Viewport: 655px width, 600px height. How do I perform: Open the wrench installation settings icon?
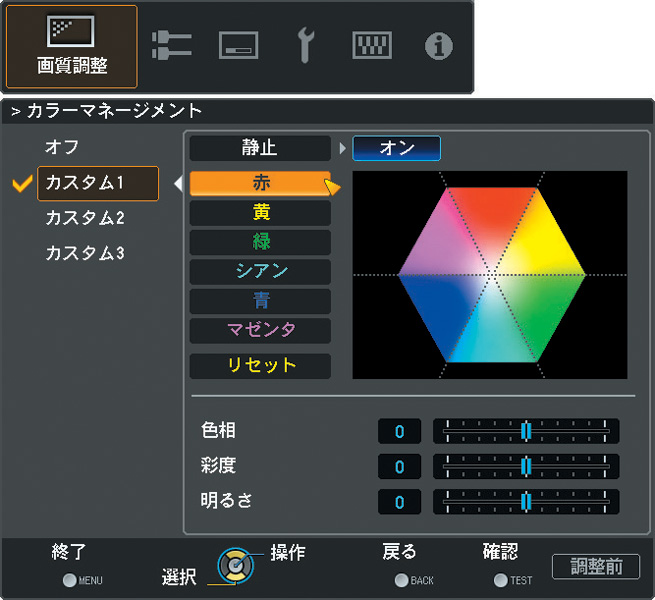(306, 46)
